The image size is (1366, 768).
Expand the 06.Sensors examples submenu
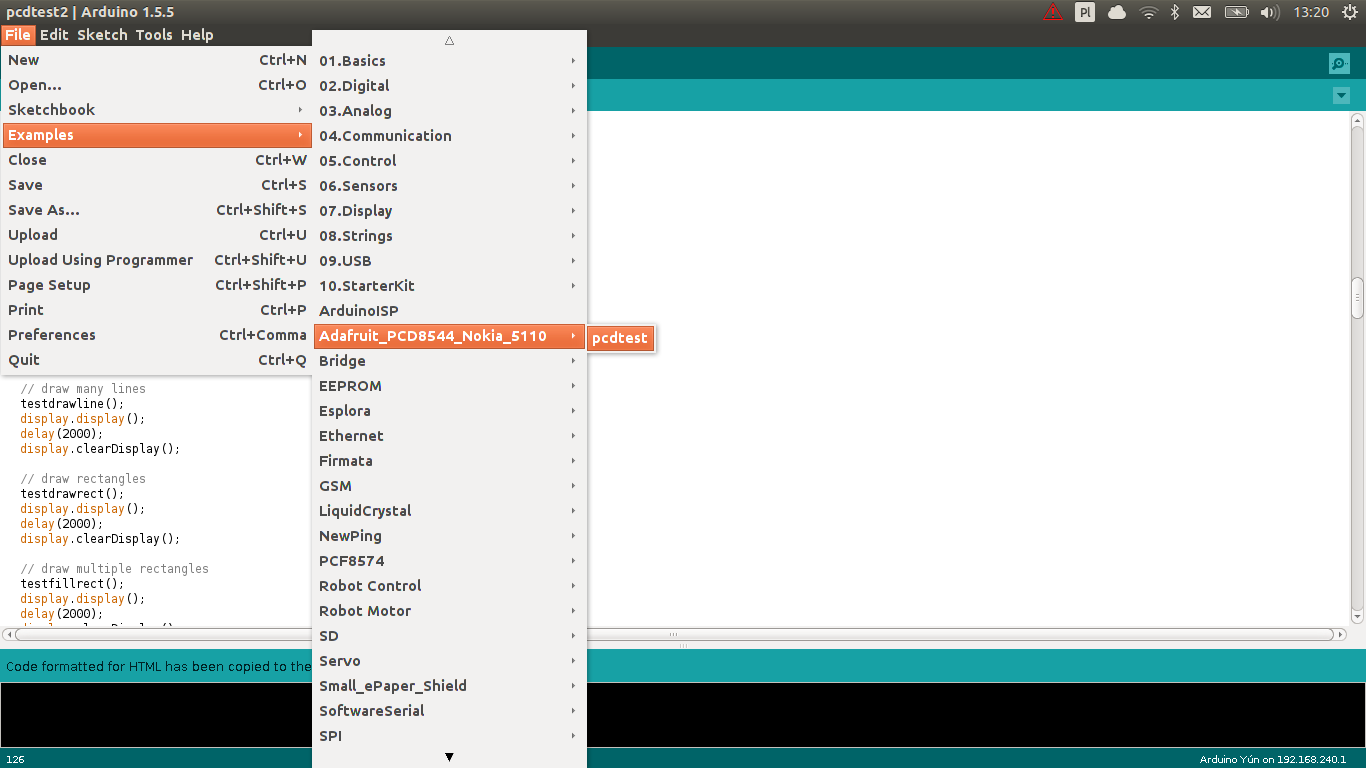[x=449, y=186]
